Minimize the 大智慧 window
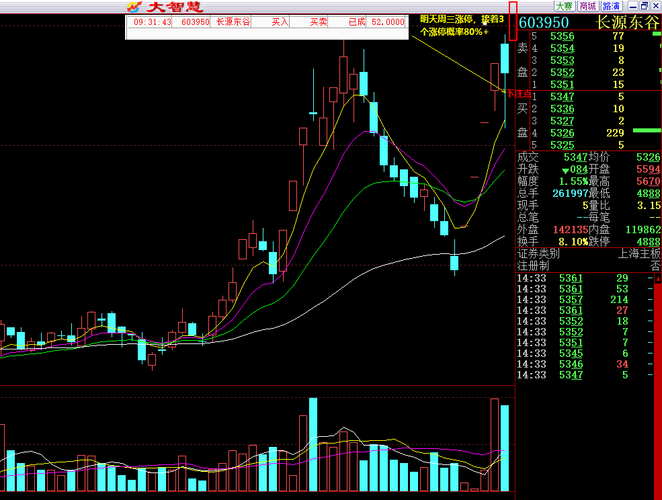This screenshot has height=500, width=662. click(633, 6)
